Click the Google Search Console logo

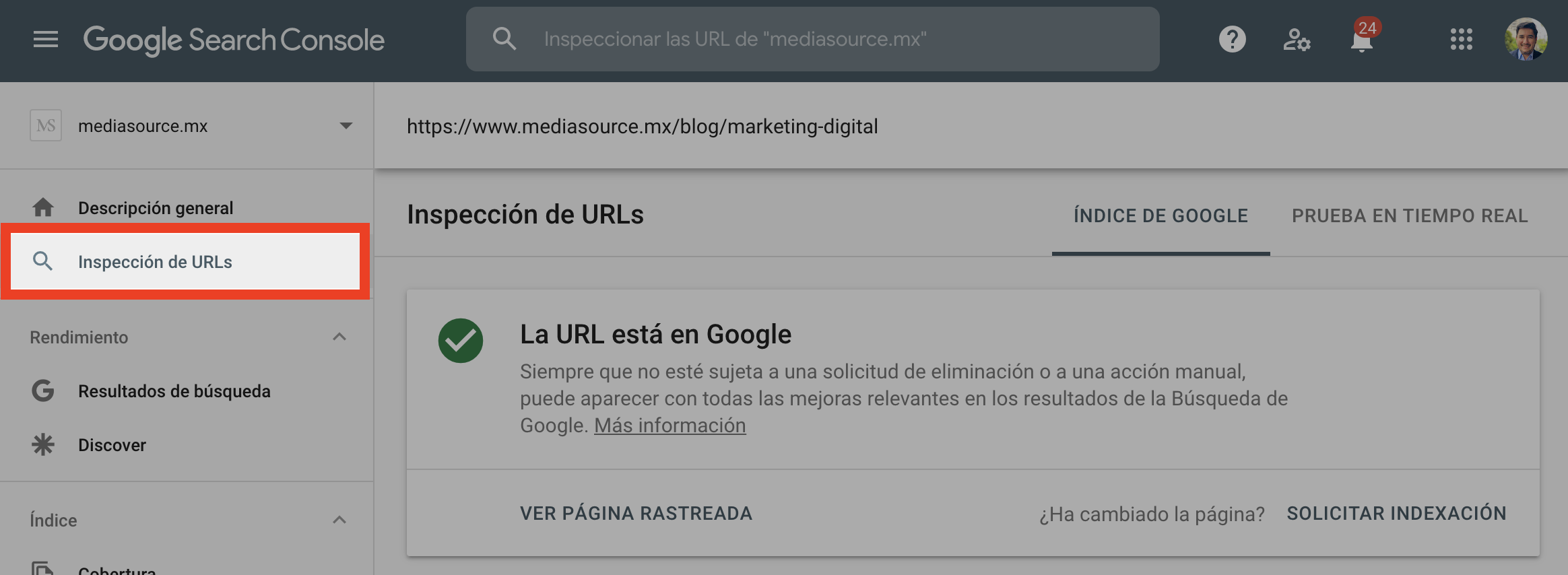(x=234, y=40)
